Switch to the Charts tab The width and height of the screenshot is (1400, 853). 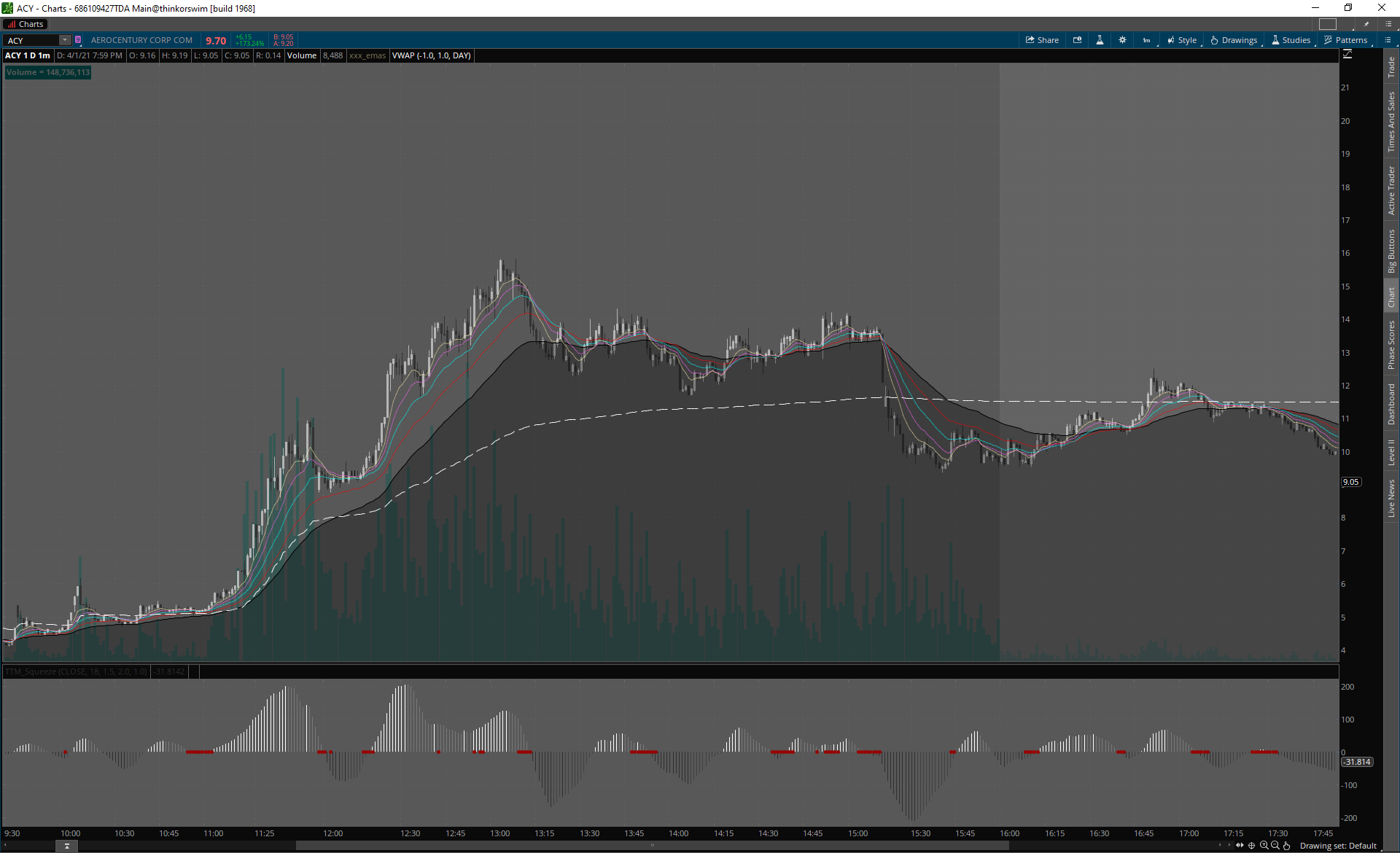click(x=26, y=24)
